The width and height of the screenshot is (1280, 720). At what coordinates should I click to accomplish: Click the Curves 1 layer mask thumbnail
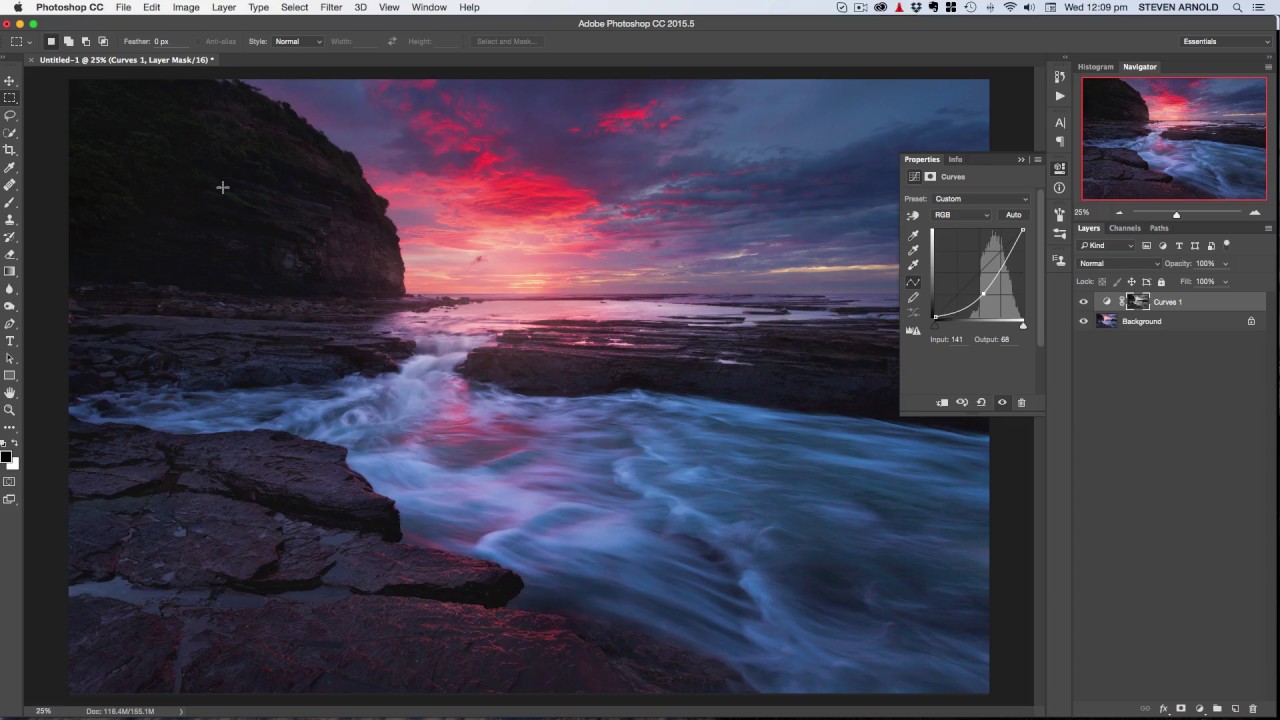pos(1138,302)
